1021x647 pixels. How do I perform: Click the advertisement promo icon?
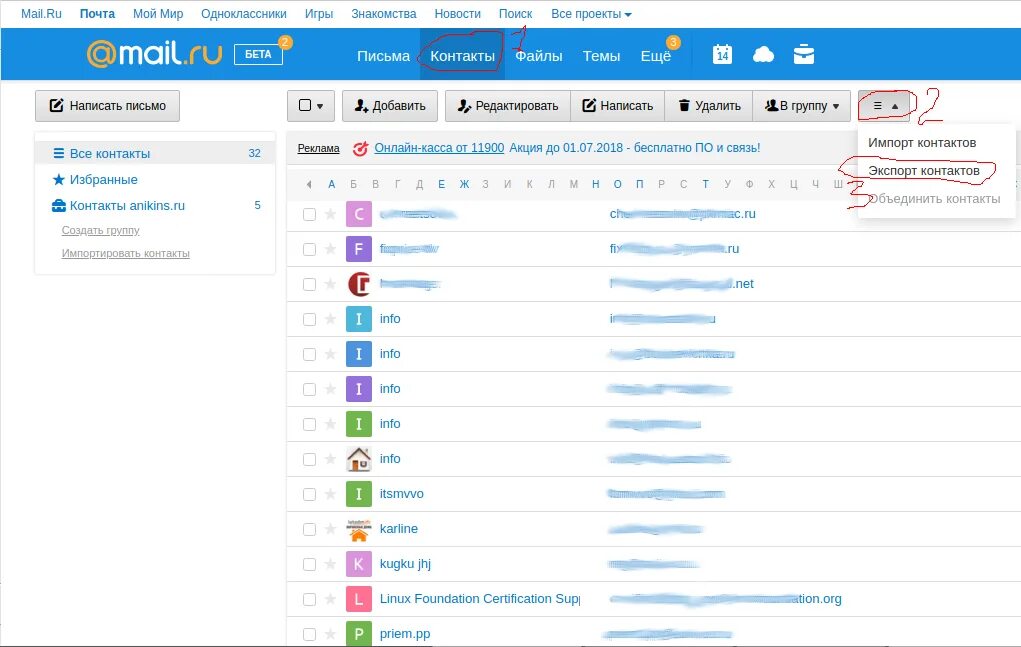360,148
